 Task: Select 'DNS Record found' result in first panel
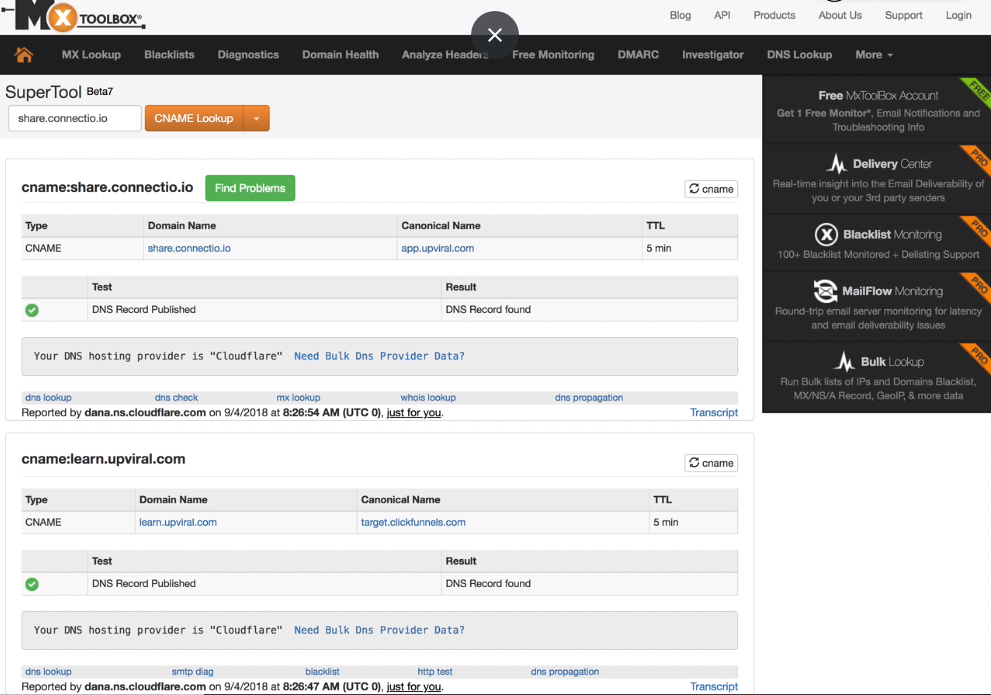(x=488, y=310)
